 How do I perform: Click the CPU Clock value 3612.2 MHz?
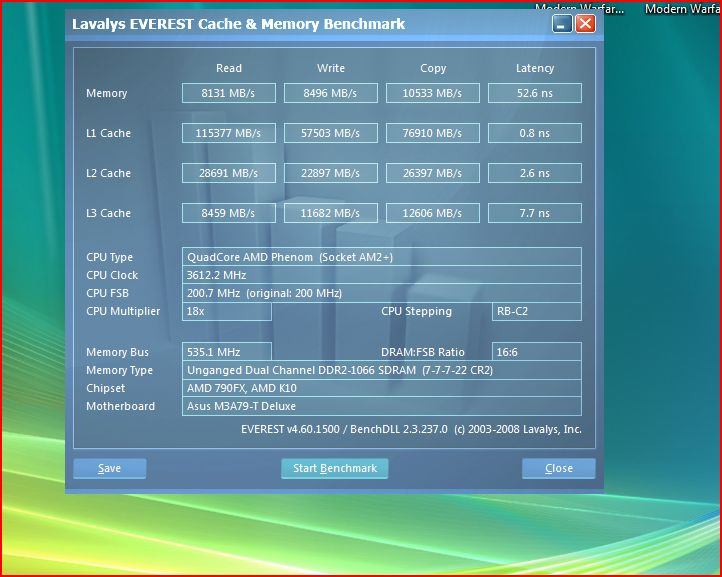click(382, 275)
